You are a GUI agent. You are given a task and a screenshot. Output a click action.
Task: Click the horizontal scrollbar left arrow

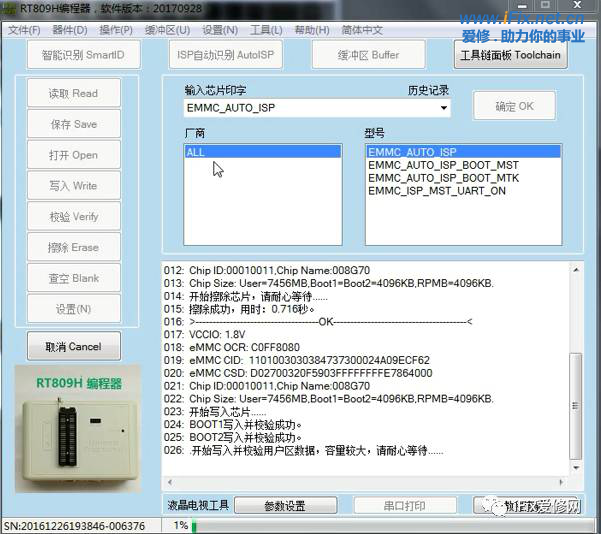[x=170, y=482]
